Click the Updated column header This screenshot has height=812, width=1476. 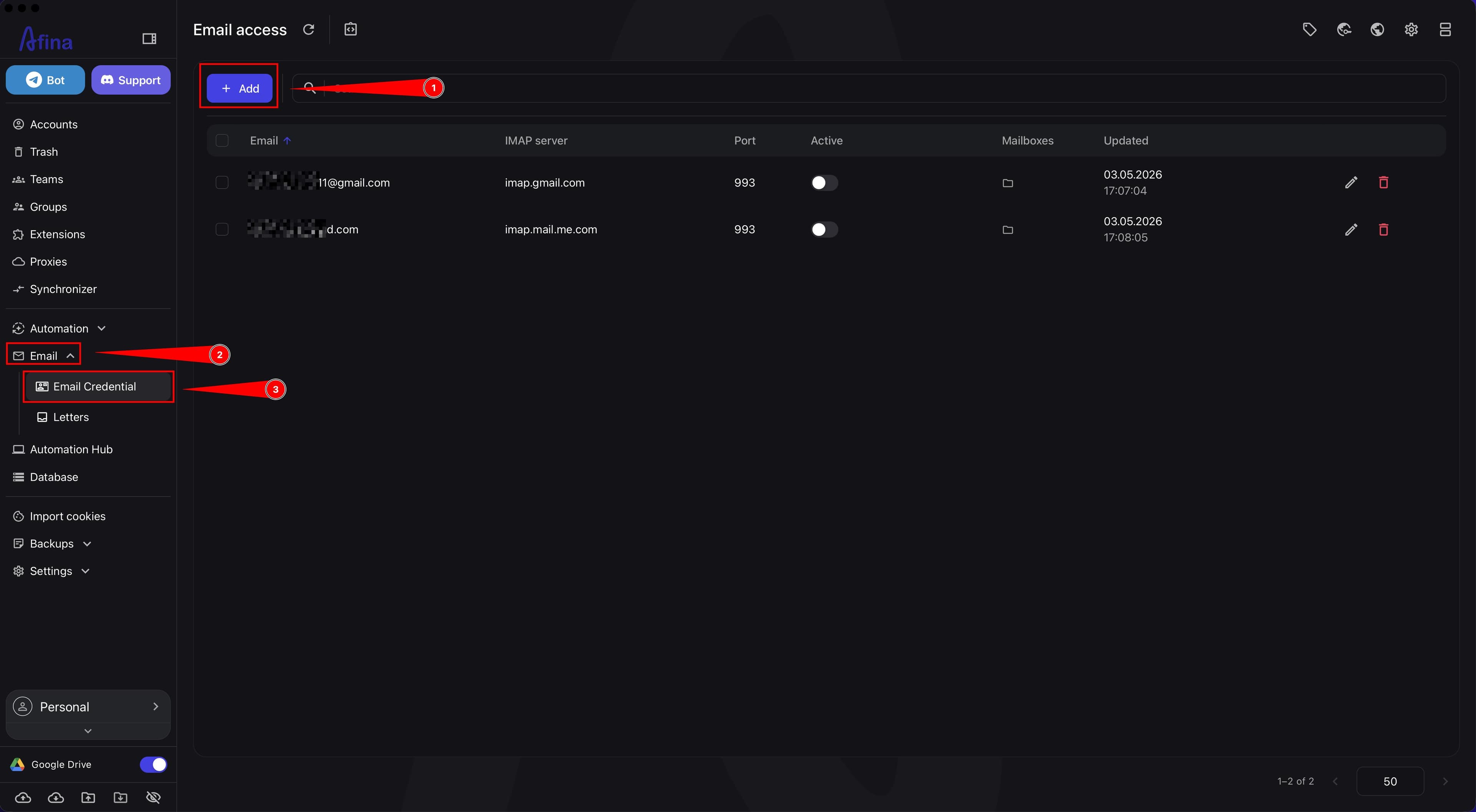coord(1125,140)
